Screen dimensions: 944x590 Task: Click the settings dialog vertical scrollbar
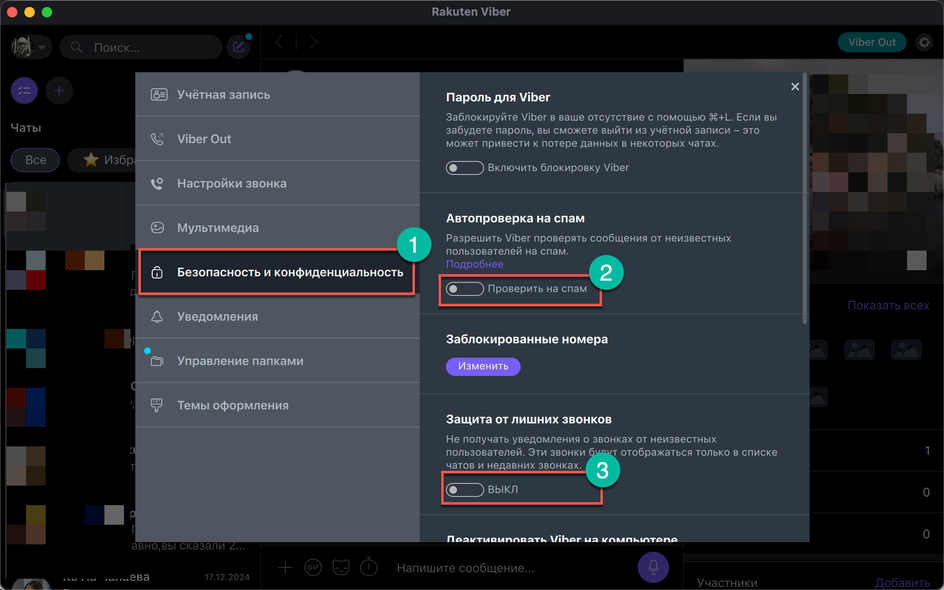pyautogui.click(x=805, y=199)
